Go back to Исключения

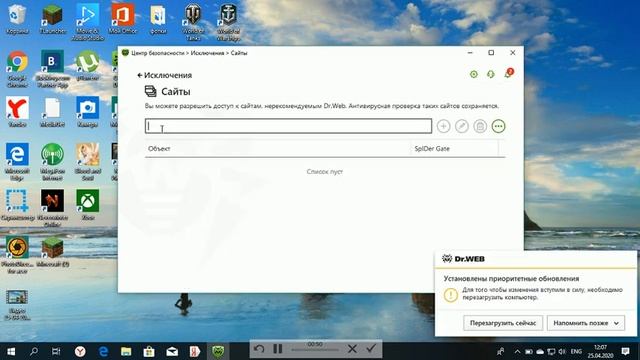(164, 75)
